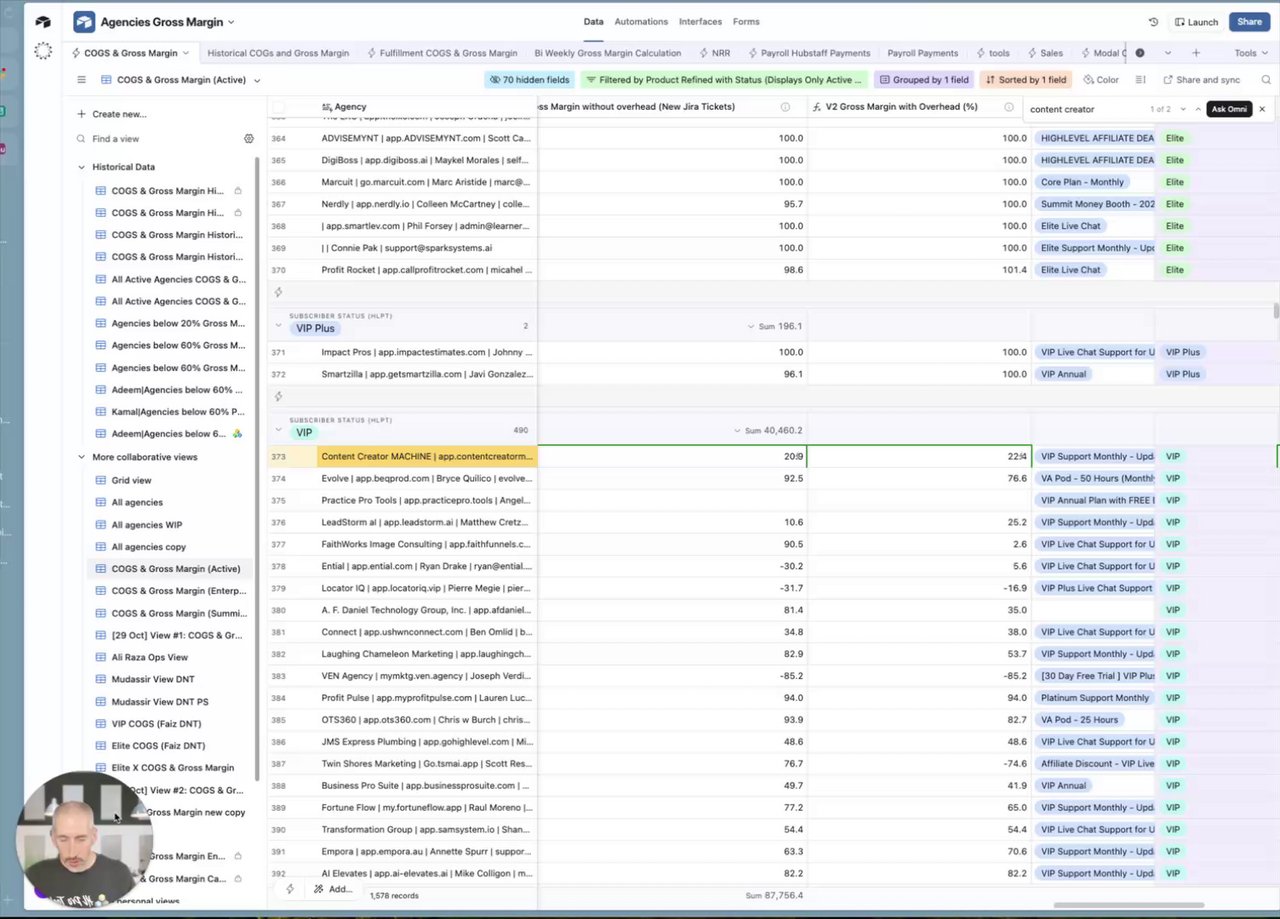Viewport: 1280px width, 919px height.
Task: Click the blue Agencies Gross Margin base icon
Action: click(84, 22)
